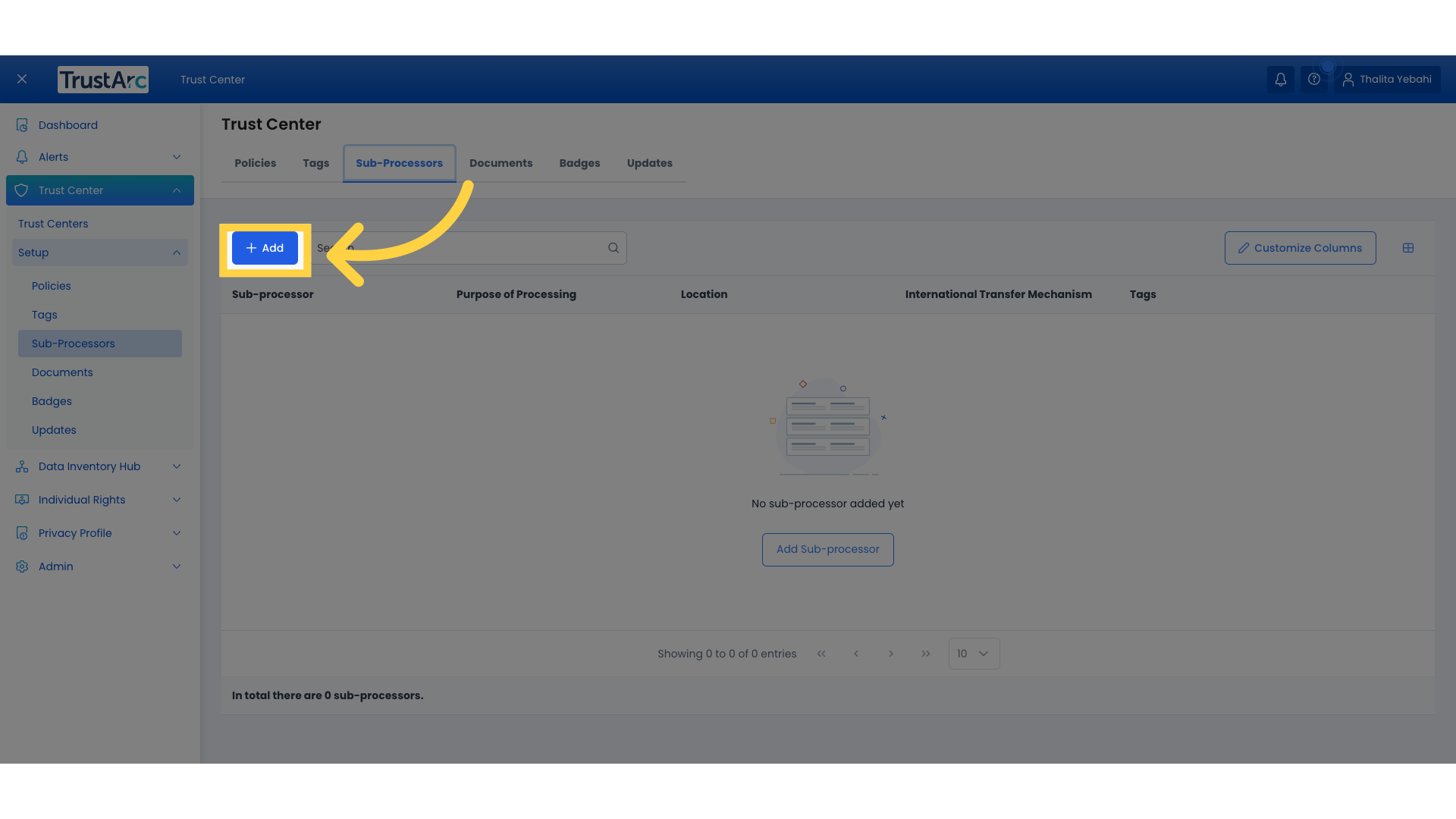The image size is (1456, 819).
Task: Click International Transfer Mechanism header
Action: click(998, 294)
